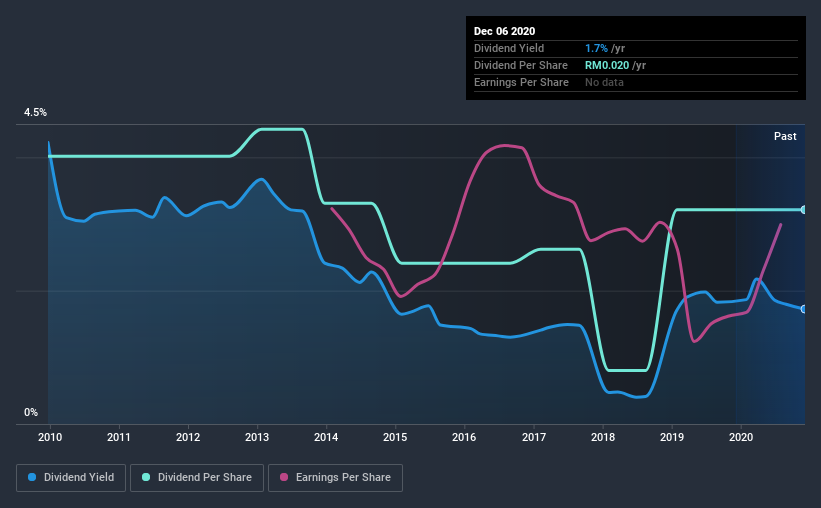Toggle the Dividend Per Share legend button

[197, 478]
